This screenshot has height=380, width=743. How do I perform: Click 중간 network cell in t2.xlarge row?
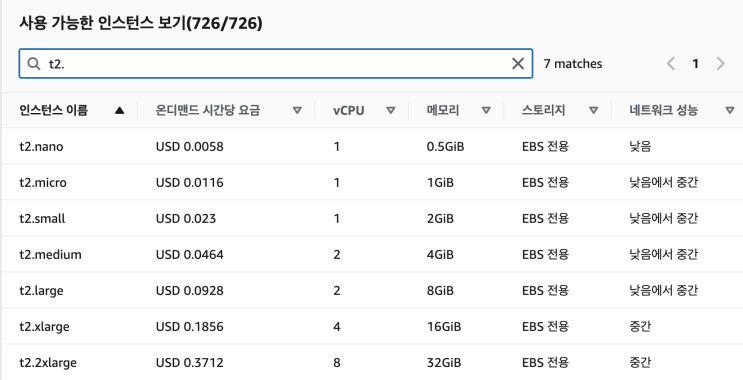640,326
